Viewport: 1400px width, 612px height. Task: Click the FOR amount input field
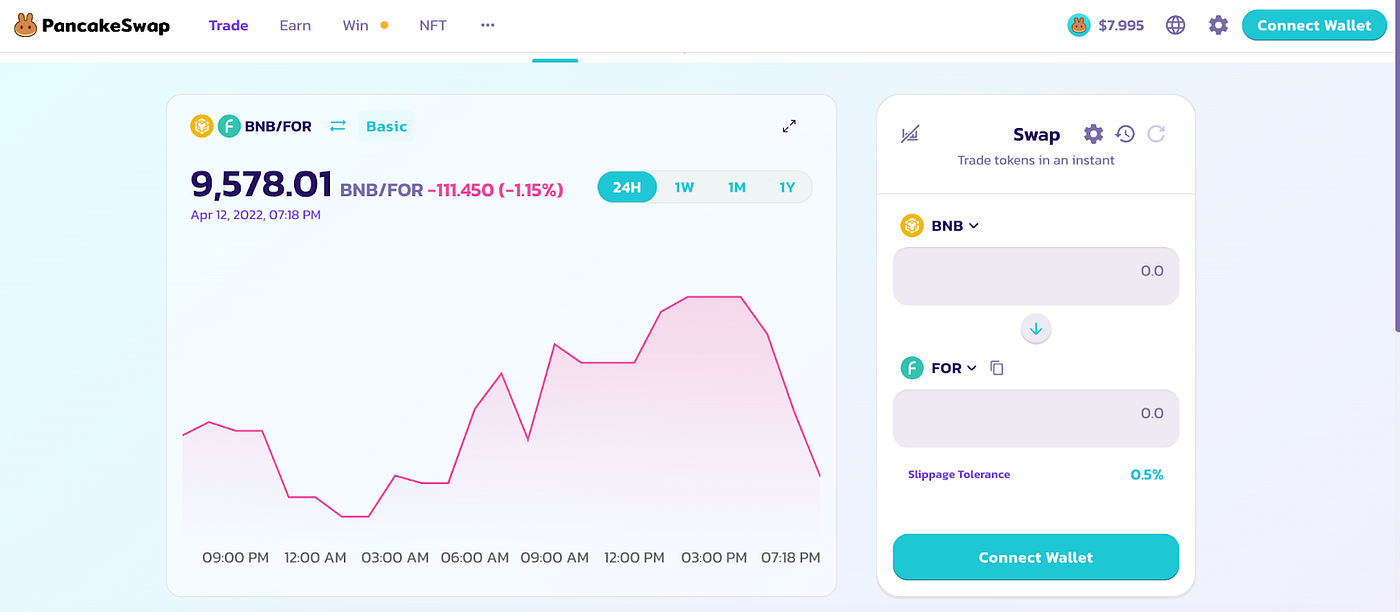(1036, 418)
